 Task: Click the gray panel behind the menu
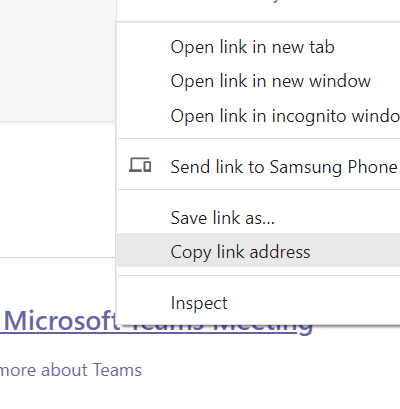58,60
